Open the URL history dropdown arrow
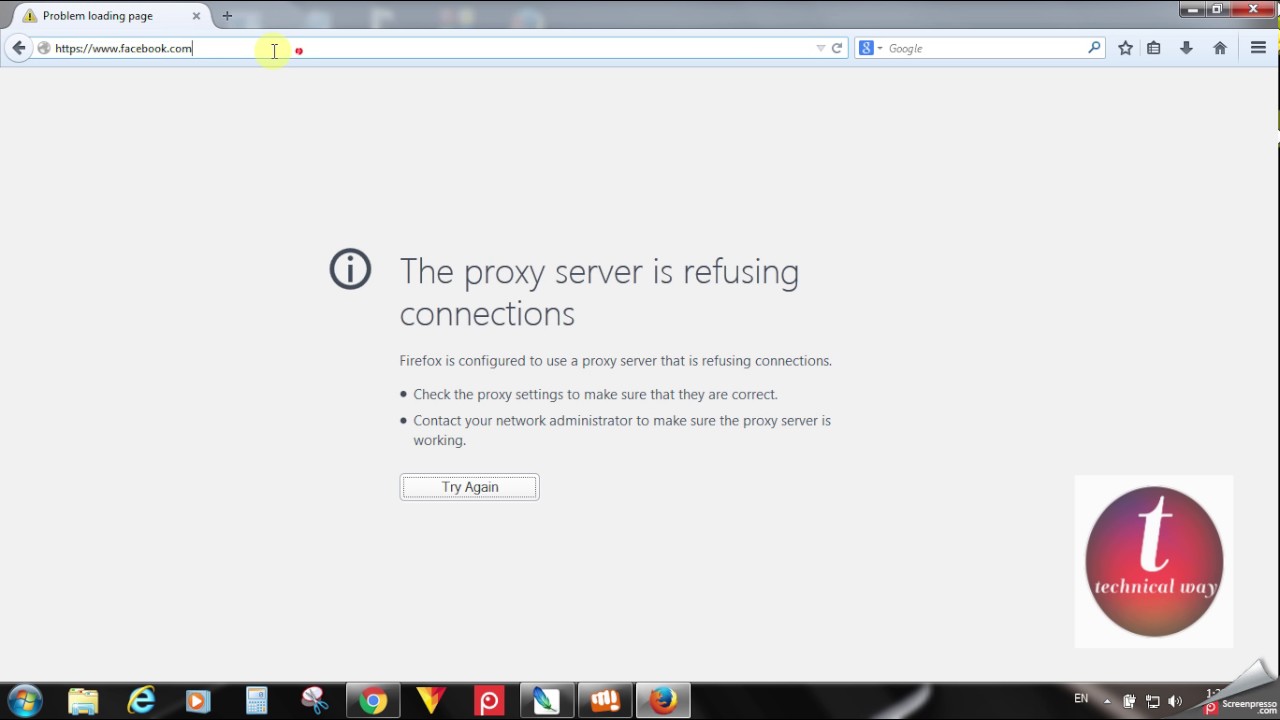 tap(820, 48)
